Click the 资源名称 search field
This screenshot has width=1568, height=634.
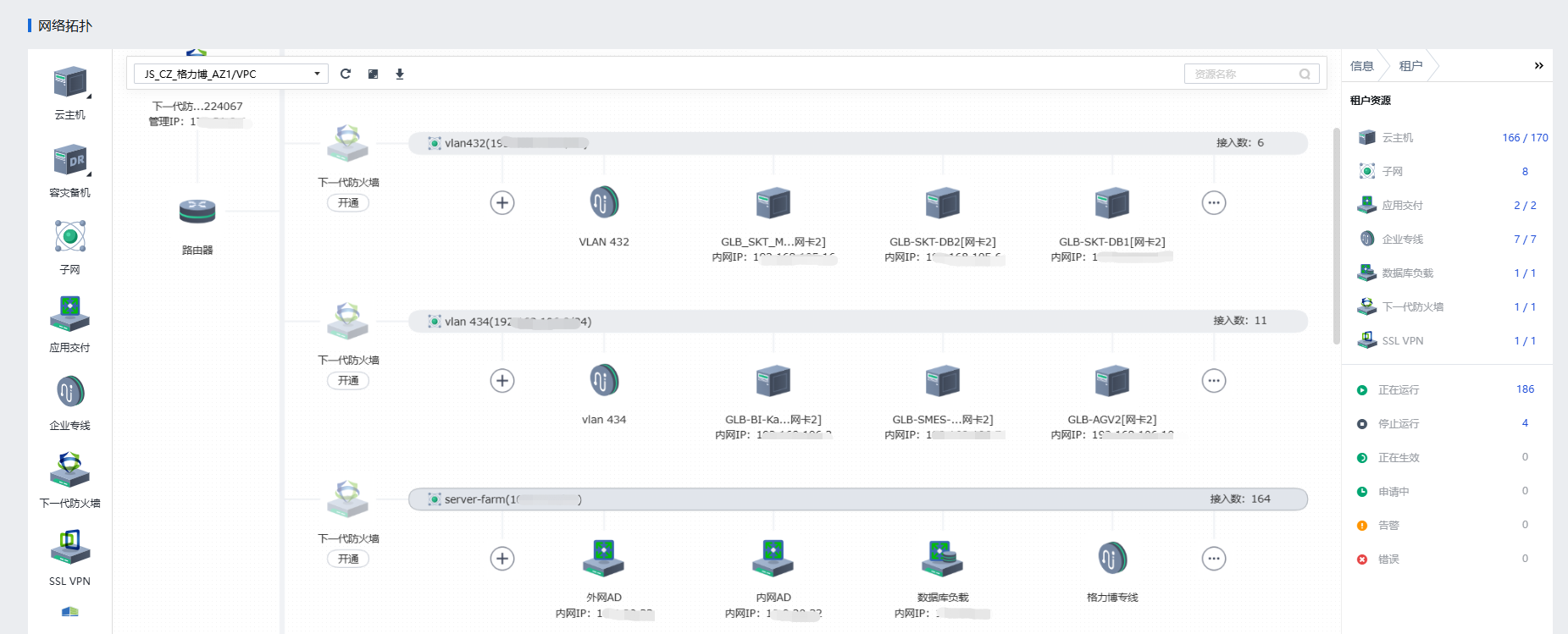click(1244, 74)
